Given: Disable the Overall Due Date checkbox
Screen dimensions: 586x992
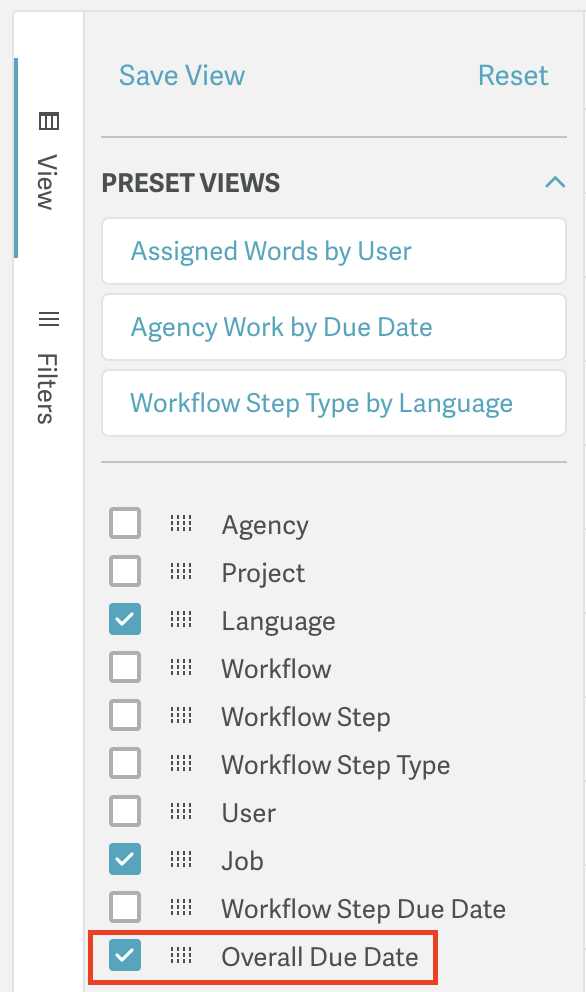Looking at the screenshot, I should pos(125,955).
